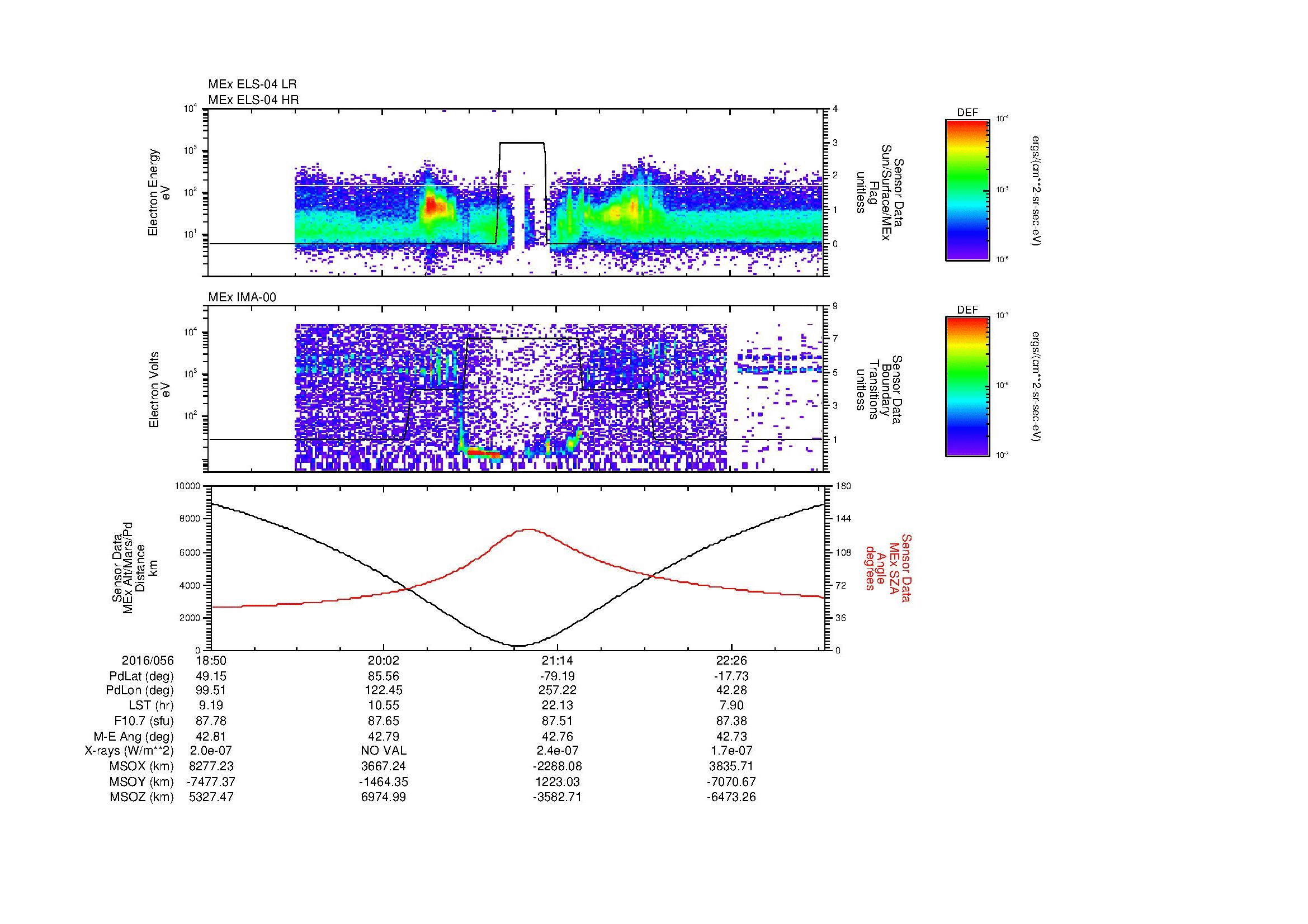1308x924 pixels.
Task: Click the 'MSOX (km)' row label
Action: point(142,766)
